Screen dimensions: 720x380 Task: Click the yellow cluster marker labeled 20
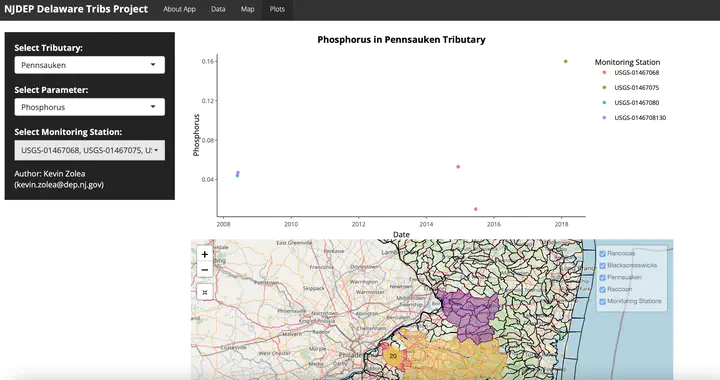(393, 356)
